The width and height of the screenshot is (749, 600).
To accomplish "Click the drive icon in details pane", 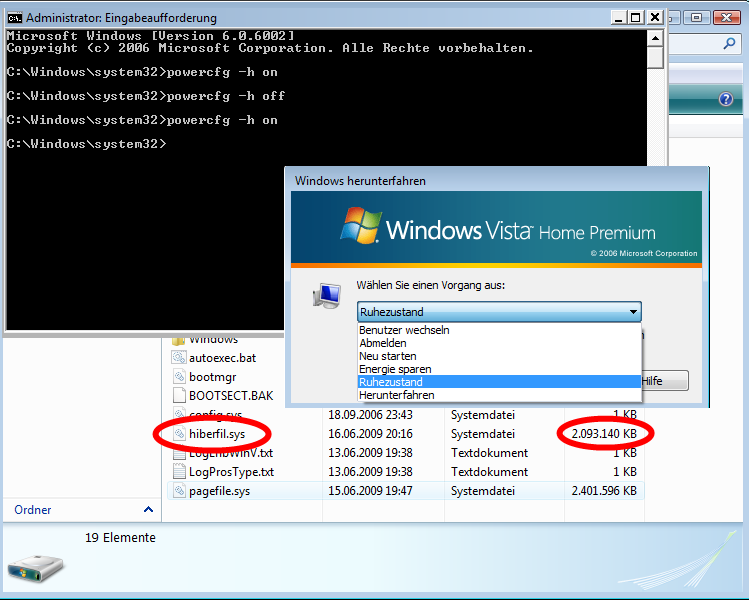I will 35,568.
